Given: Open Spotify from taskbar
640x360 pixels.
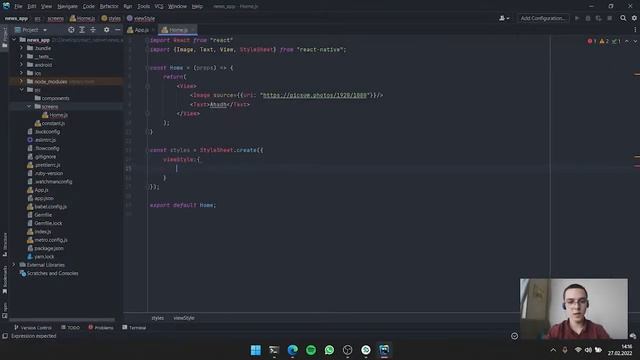Looking at the screenshot, I should pyautogui.click(x=311, y=350).
